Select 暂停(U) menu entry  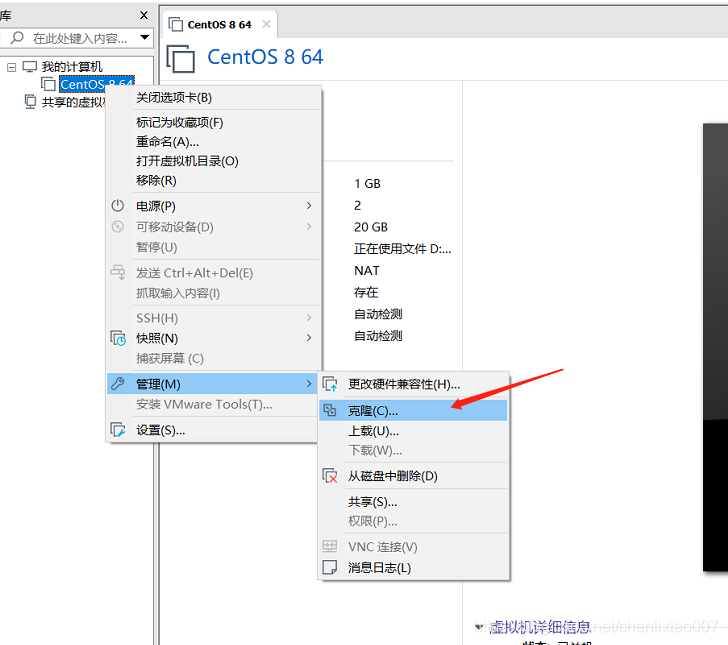coord(213,247)
